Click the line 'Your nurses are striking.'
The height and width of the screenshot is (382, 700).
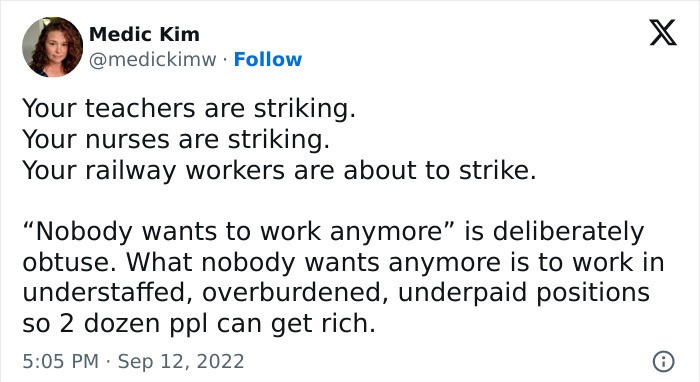coord(176,139)
